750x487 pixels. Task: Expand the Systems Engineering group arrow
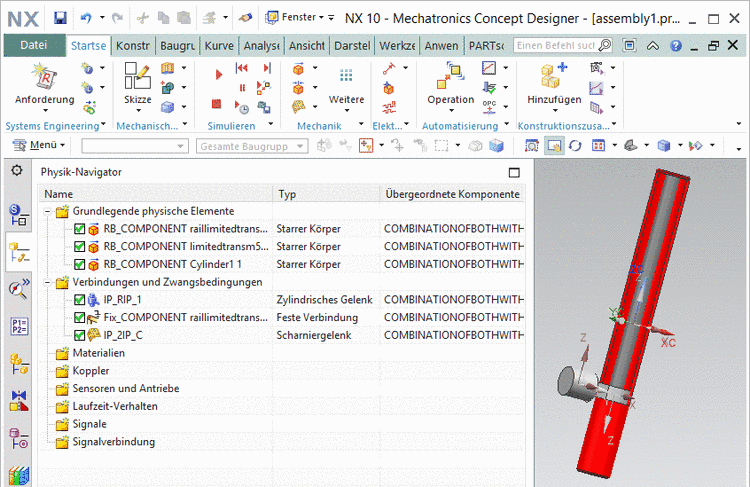[x=103, y=124]
